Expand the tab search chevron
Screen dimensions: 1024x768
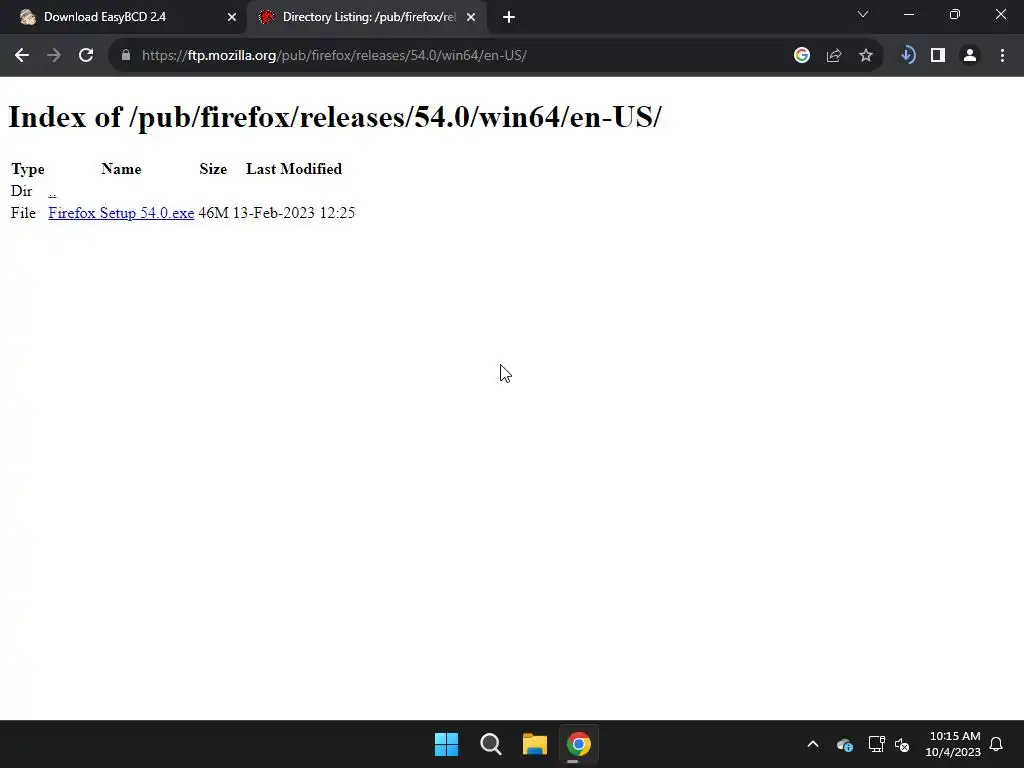click(x=863, y=14)
